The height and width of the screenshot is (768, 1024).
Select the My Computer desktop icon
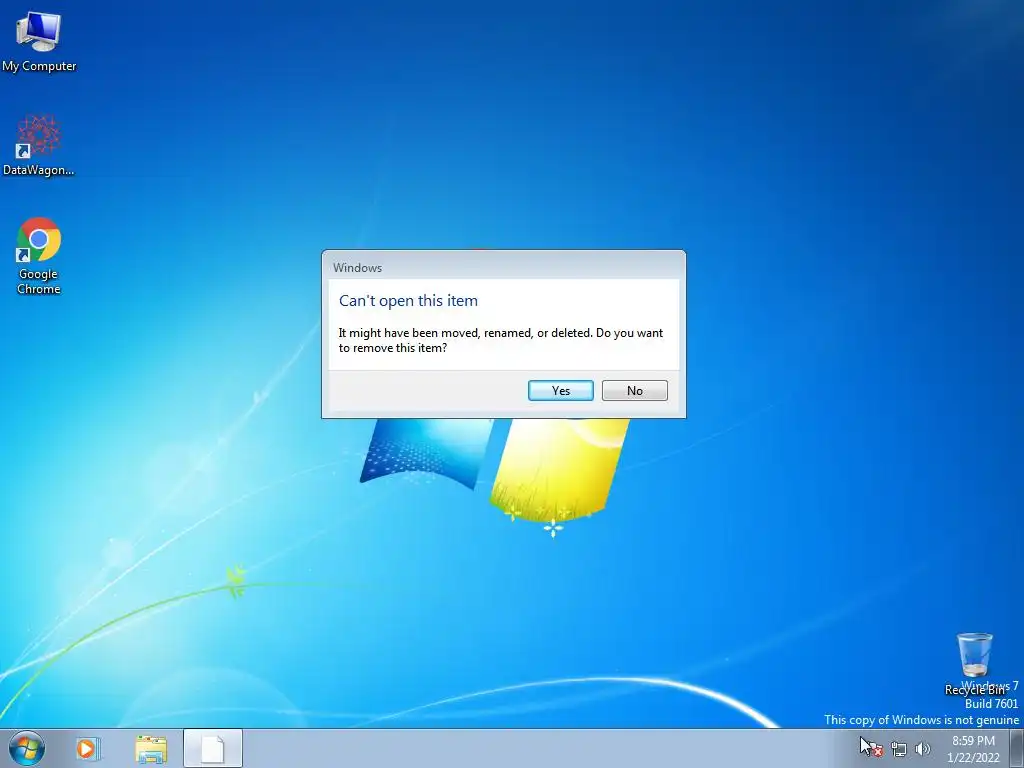pos(39,41)
